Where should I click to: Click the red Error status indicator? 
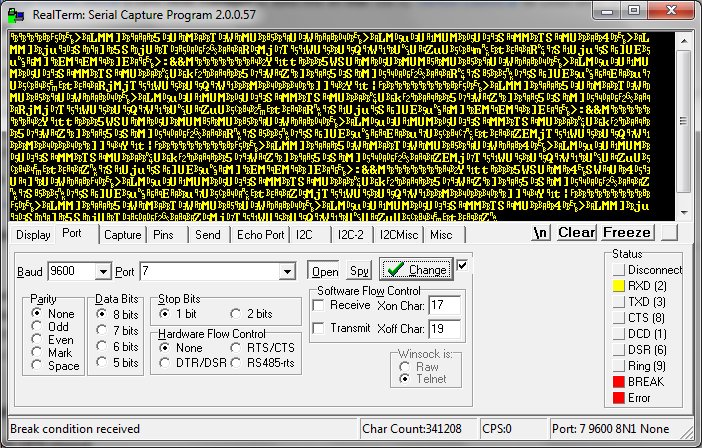[618, 398]
